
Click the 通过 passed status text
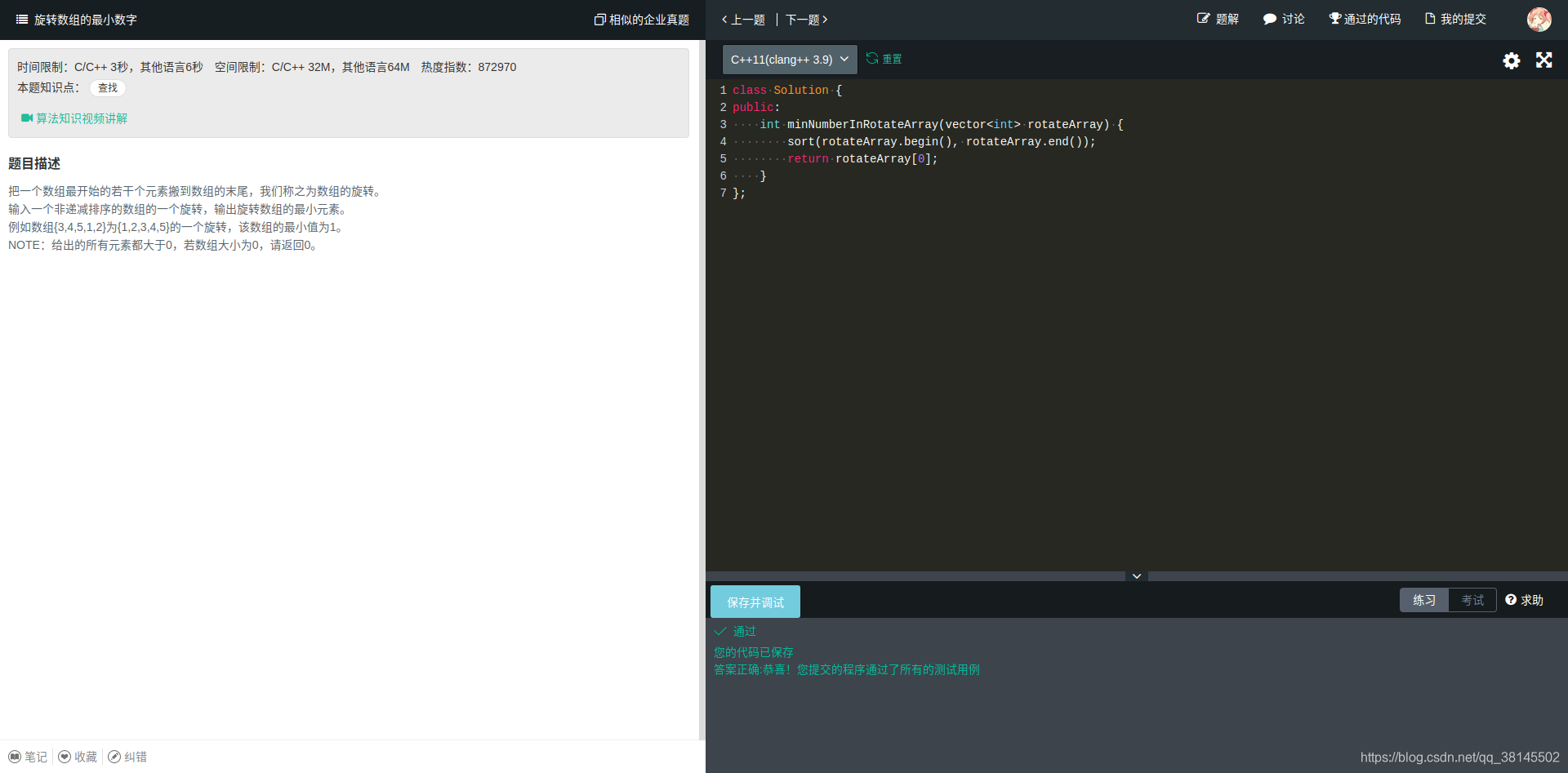point(744,631)
